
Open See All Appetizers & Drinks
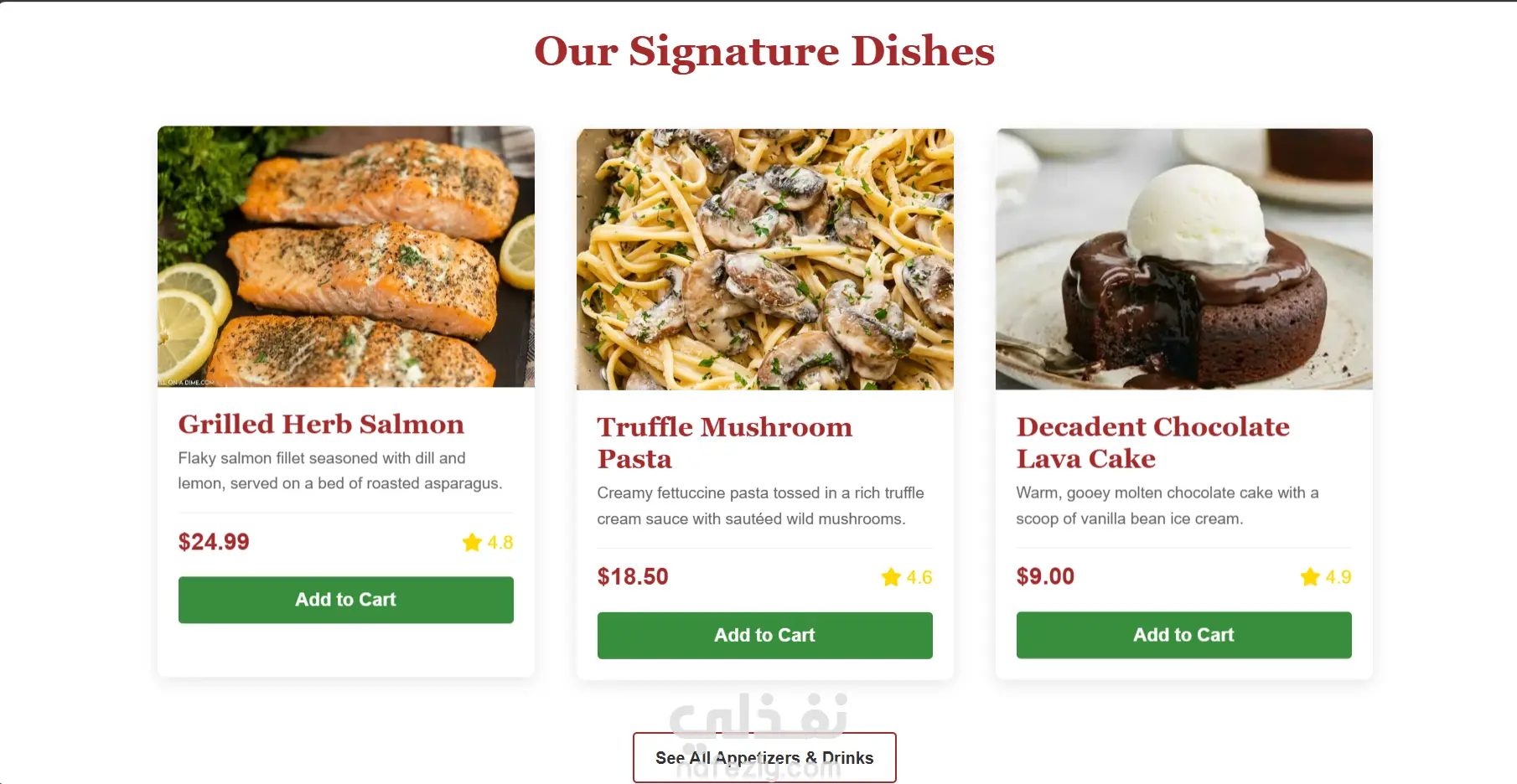pos(764,758)
